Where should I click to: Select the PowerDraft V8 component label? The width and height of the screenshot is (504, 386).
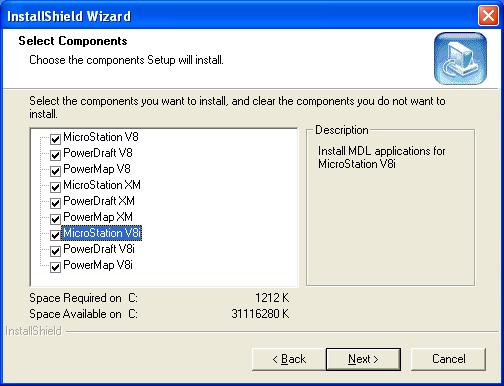coord(98,153)
